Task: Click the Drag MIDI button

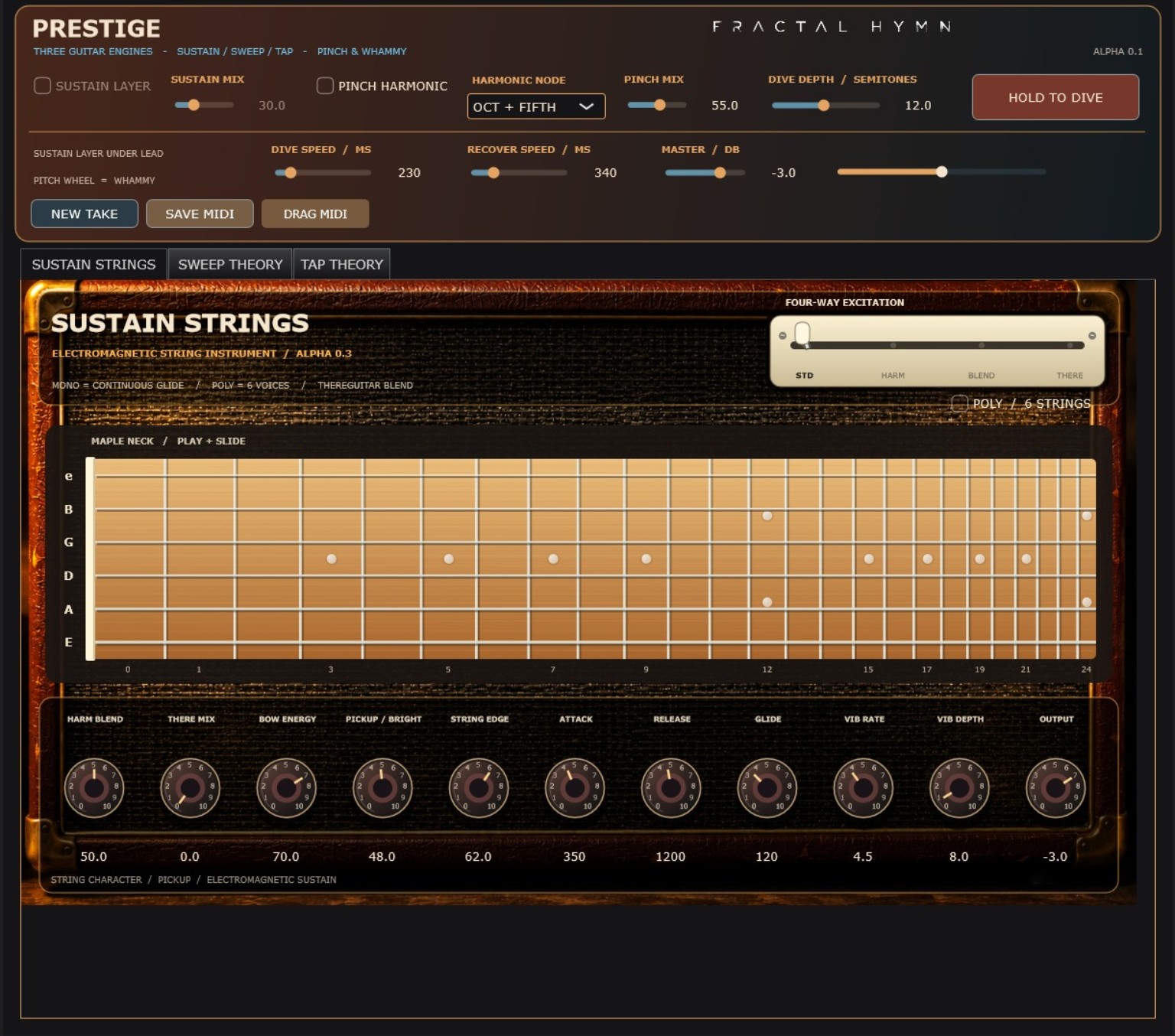Action: pos(315,213)
